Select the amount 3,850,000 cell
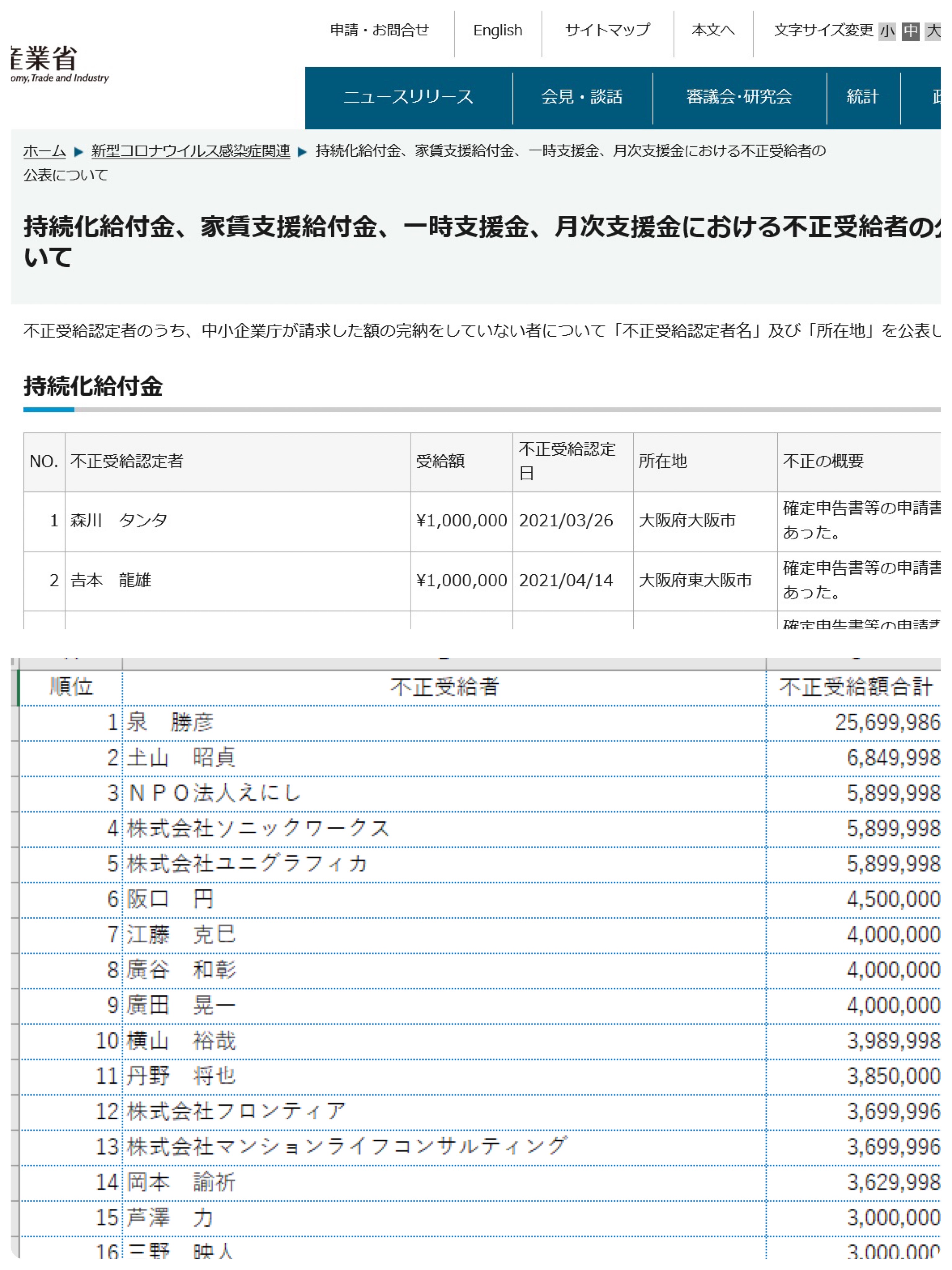Viewport: 952px width, 1270px height. [x=854, y=1077]
